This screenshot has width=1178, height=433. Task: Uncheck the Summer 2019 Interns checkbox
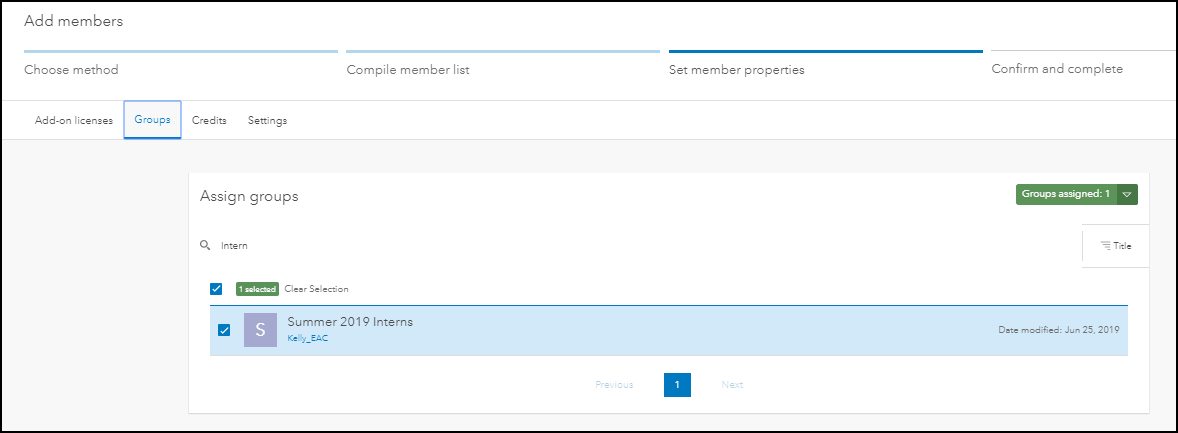tap(224, 330)
